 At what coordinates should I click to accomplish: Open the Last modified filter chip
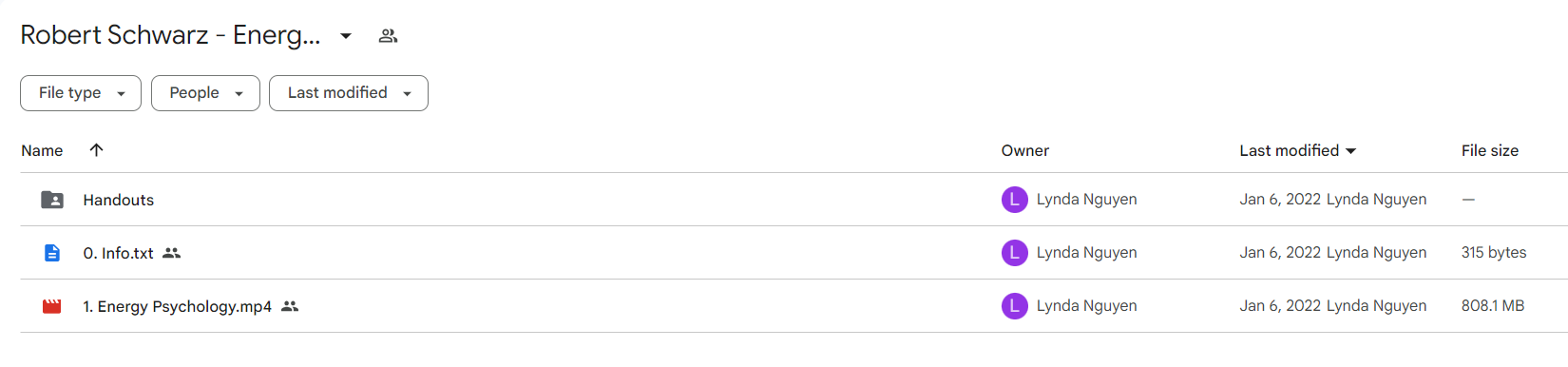(349, 93)
